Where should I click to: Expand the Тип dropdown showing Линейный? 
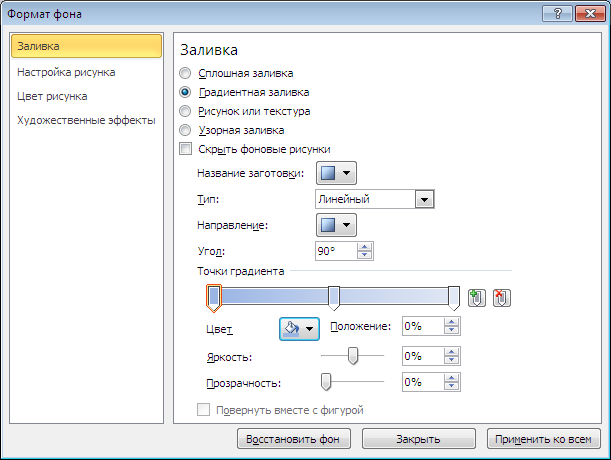click(x=424, y=199)
